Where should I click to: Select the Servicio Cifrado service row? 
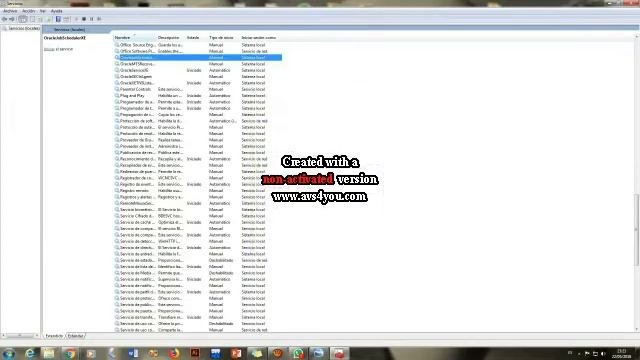coord(198,216)
